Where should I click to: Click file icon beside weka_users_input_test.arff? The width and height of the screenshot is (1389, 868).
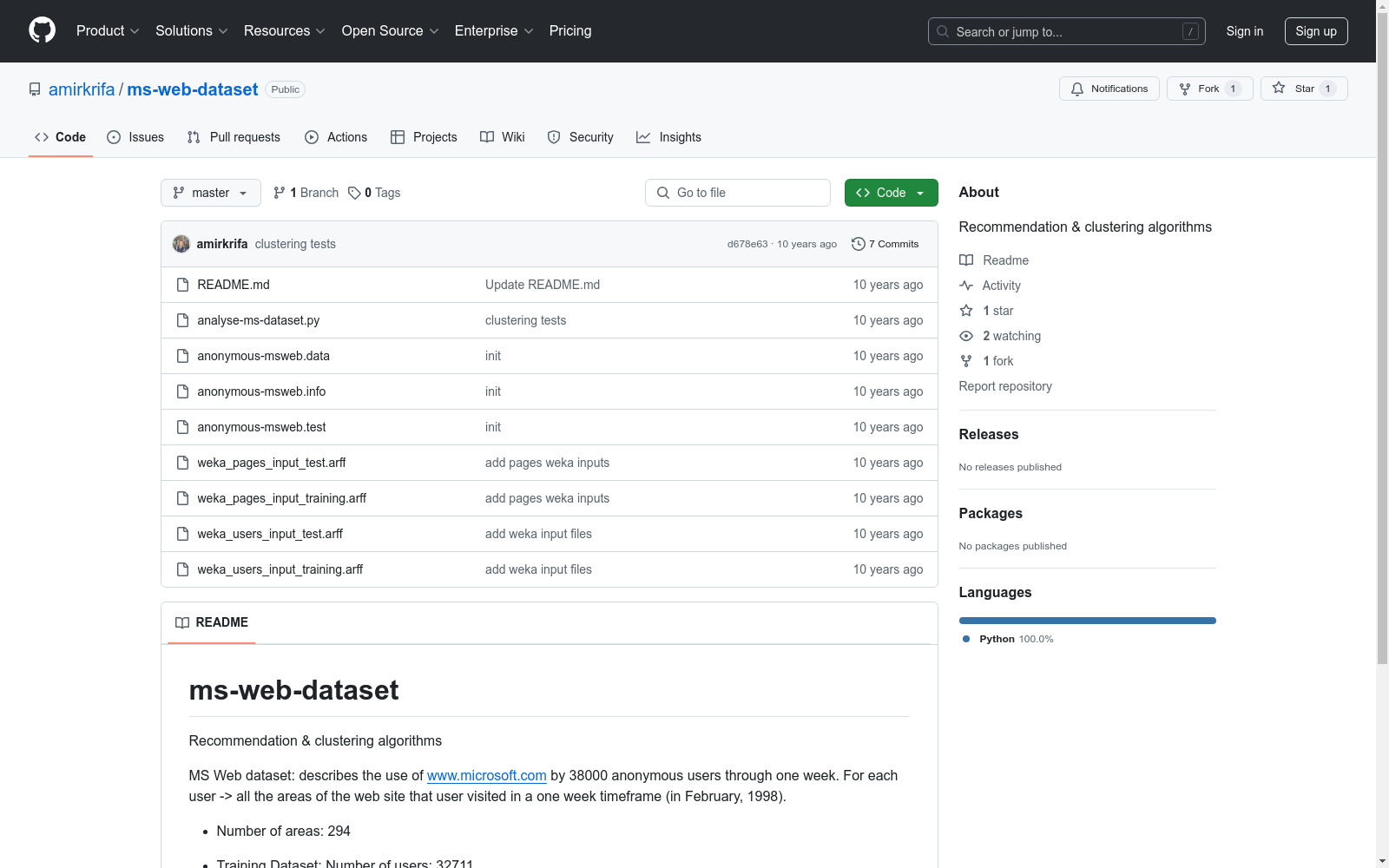(182, 534)
